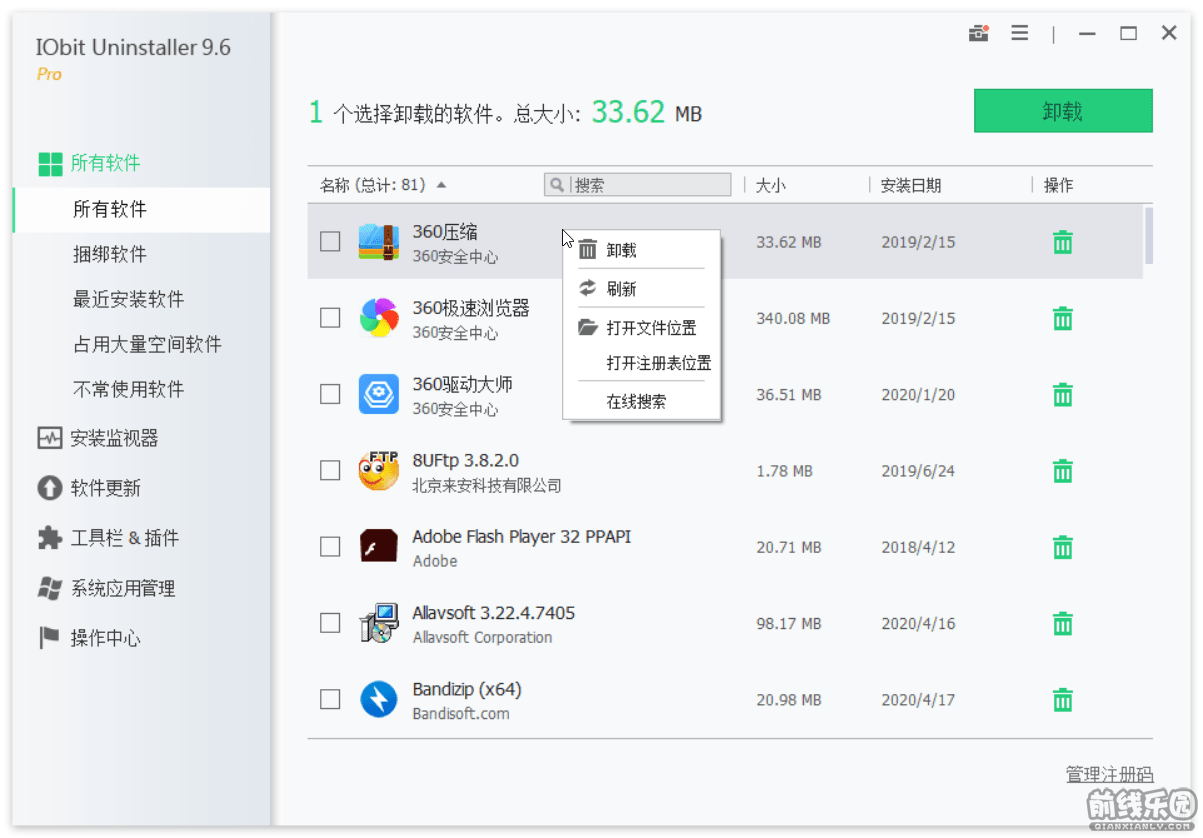Click the Allavsoft Corporation publisher text

[482, 638]
